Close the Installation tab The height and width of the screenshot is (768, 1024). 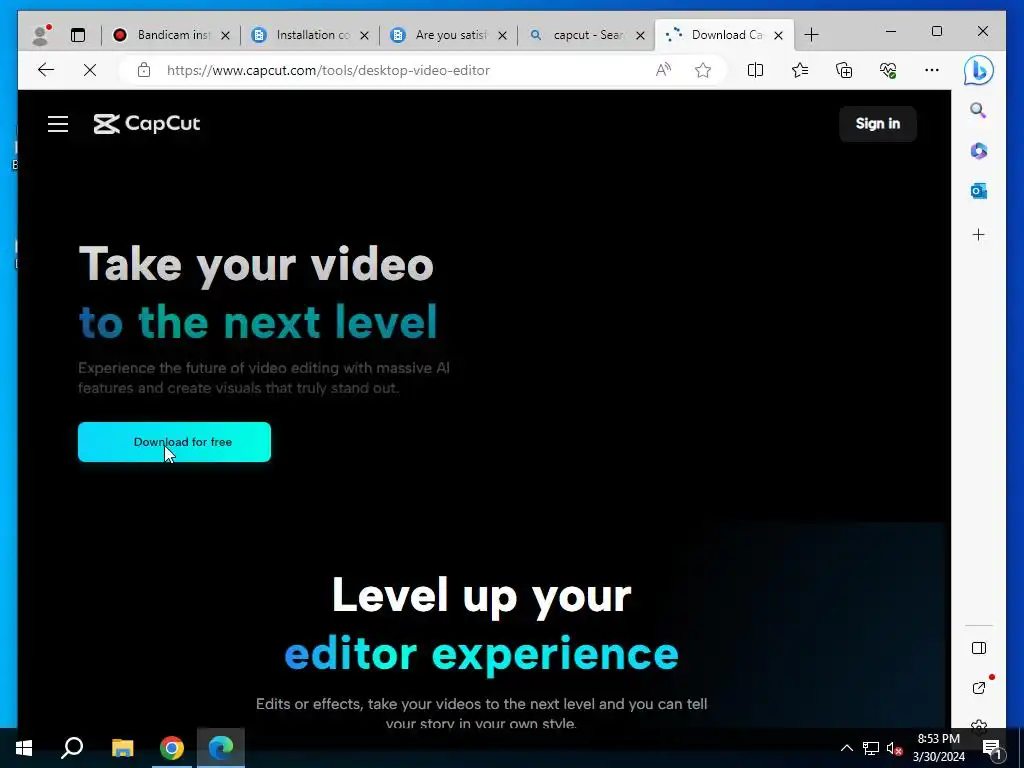364,35
